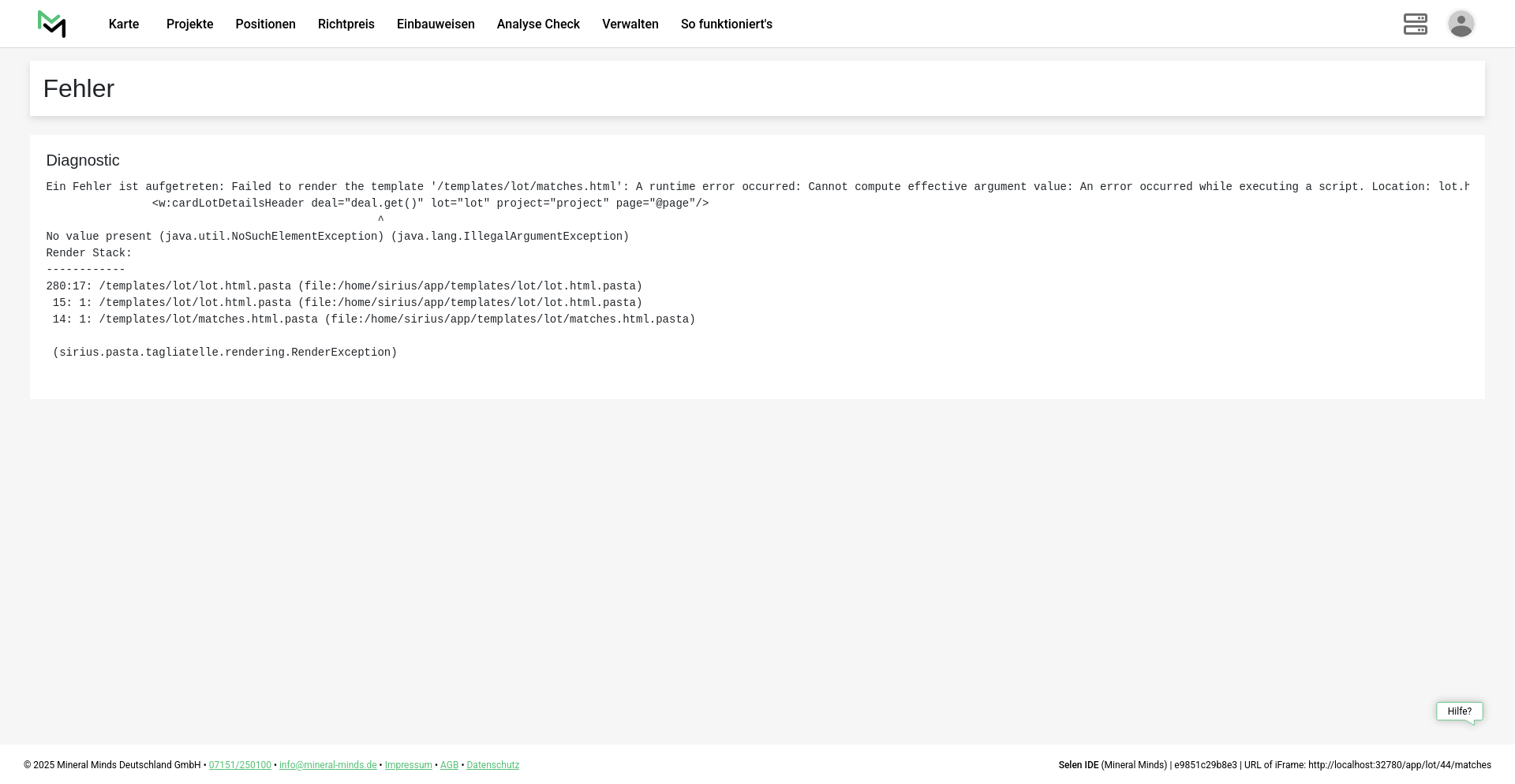The width and height of the screenshot is (1515, 784).
Task: Open So funktioniert's page
Action: [726, 24]
